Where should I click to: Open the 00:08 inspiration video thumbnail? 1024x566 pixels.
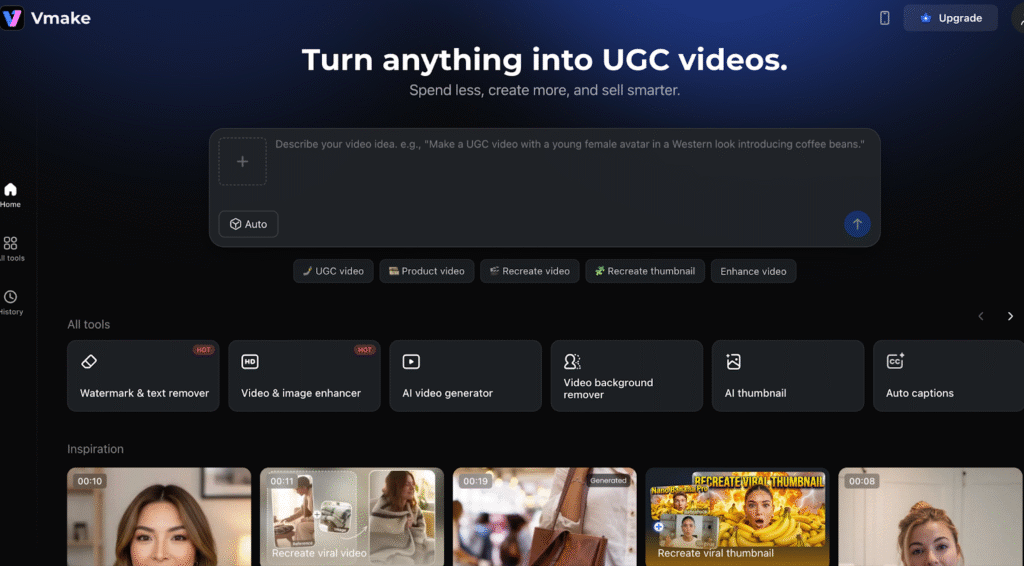(930, 516)
